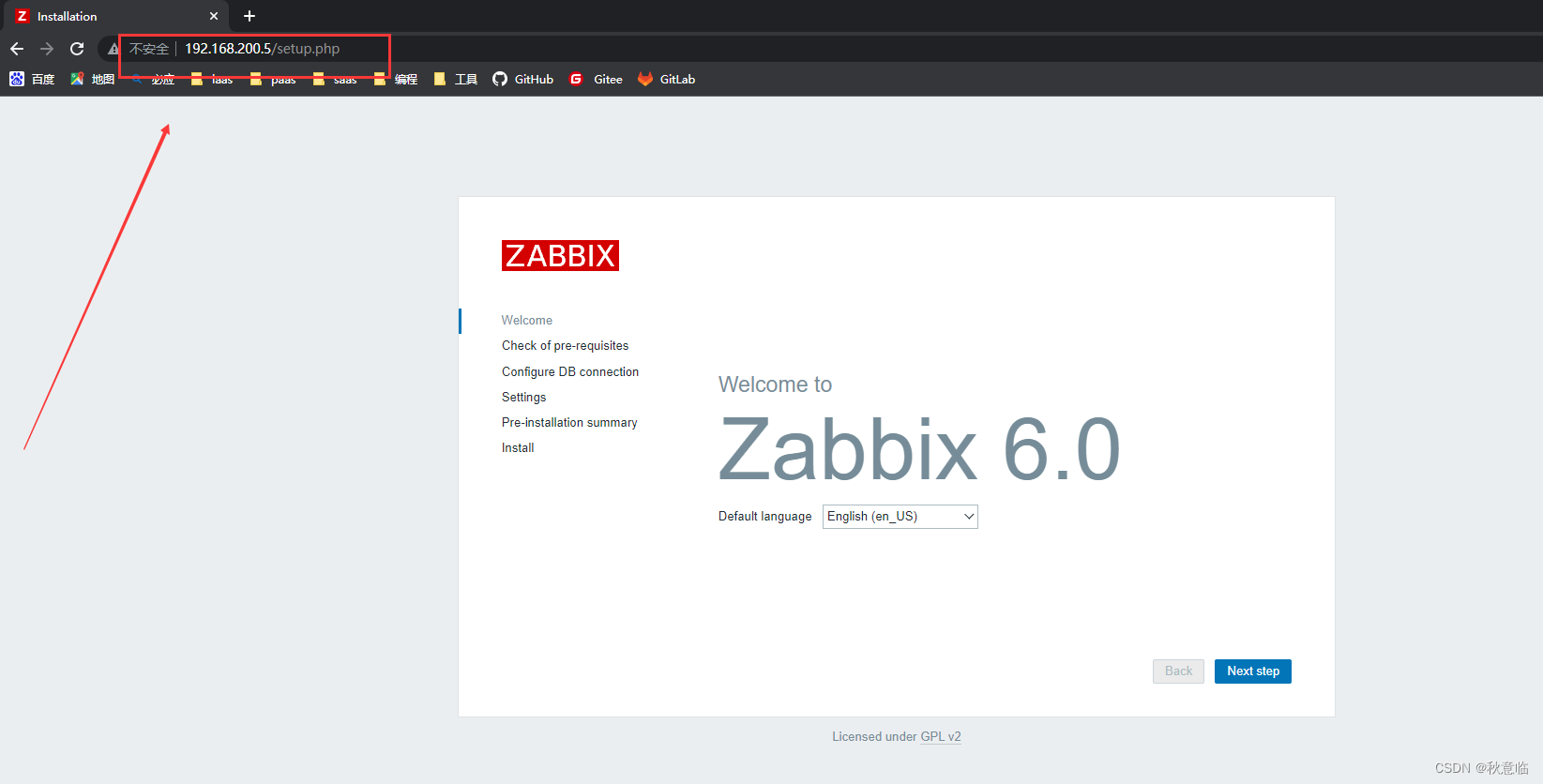Screen dimensions: 1543x784
Task: Focus the address bar URL 192.168.200.5/setup.php
Action: point(262,49)
